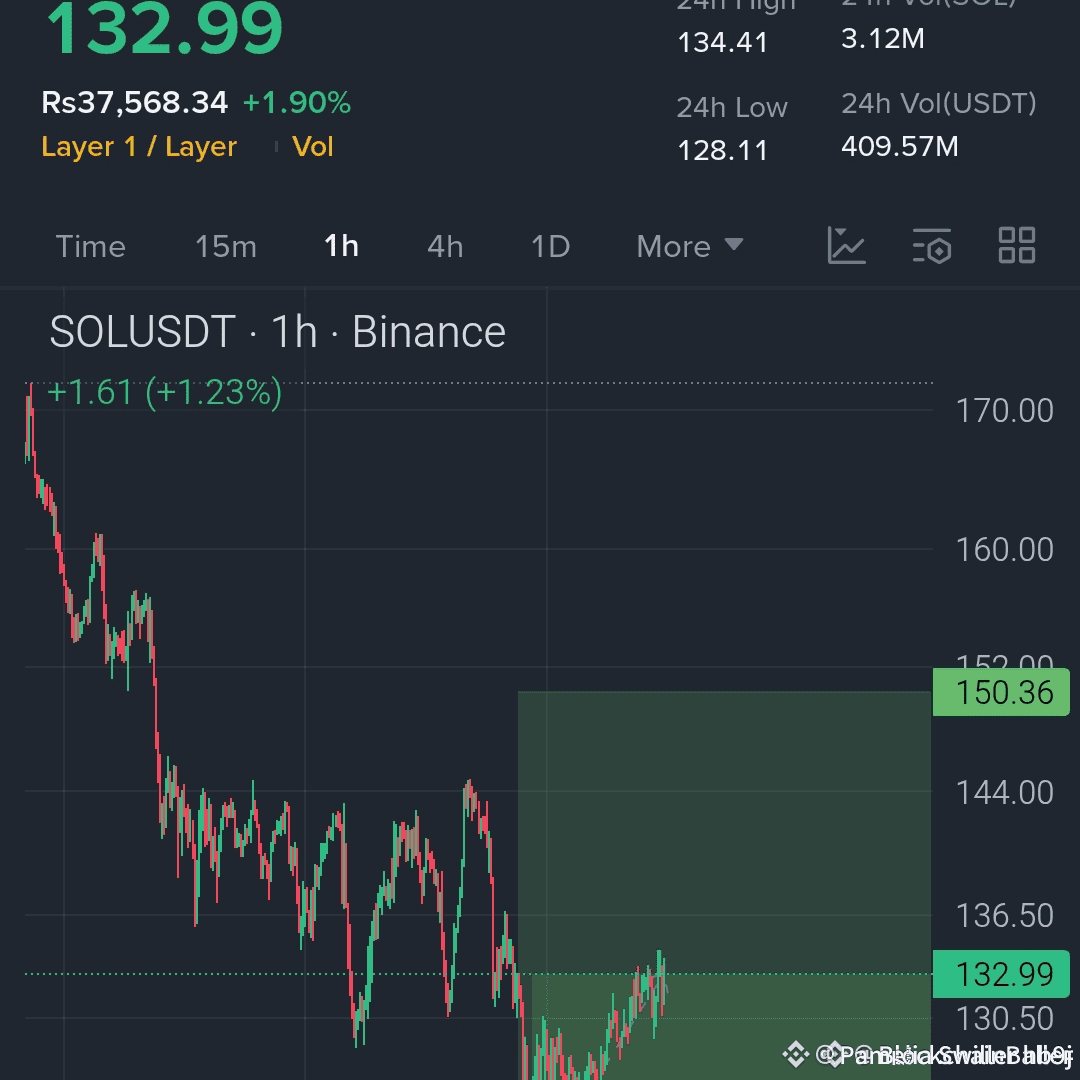Open the Vol tag link
The image size is (1080, 1080).
coord(313,147)
